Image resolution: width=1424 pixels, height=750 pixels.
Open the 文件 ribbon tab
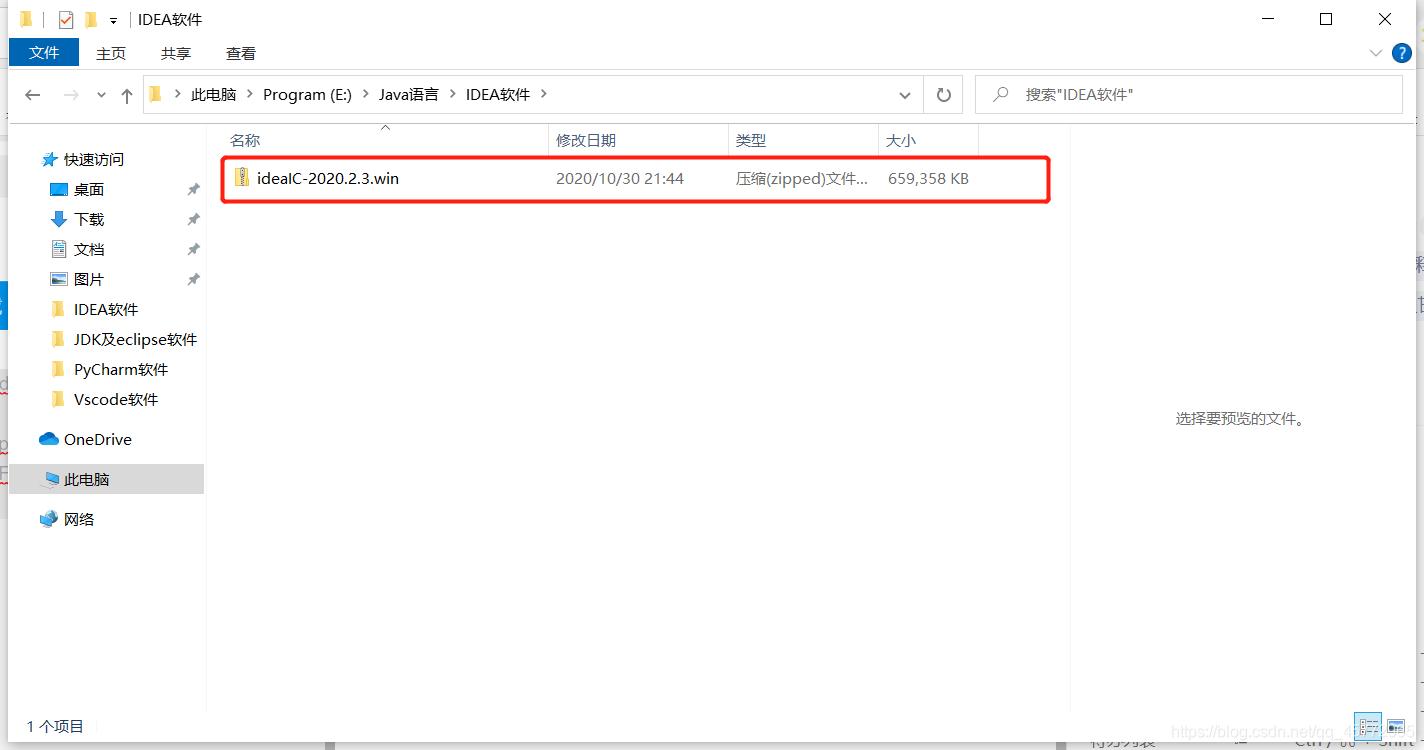pos(44,53)
